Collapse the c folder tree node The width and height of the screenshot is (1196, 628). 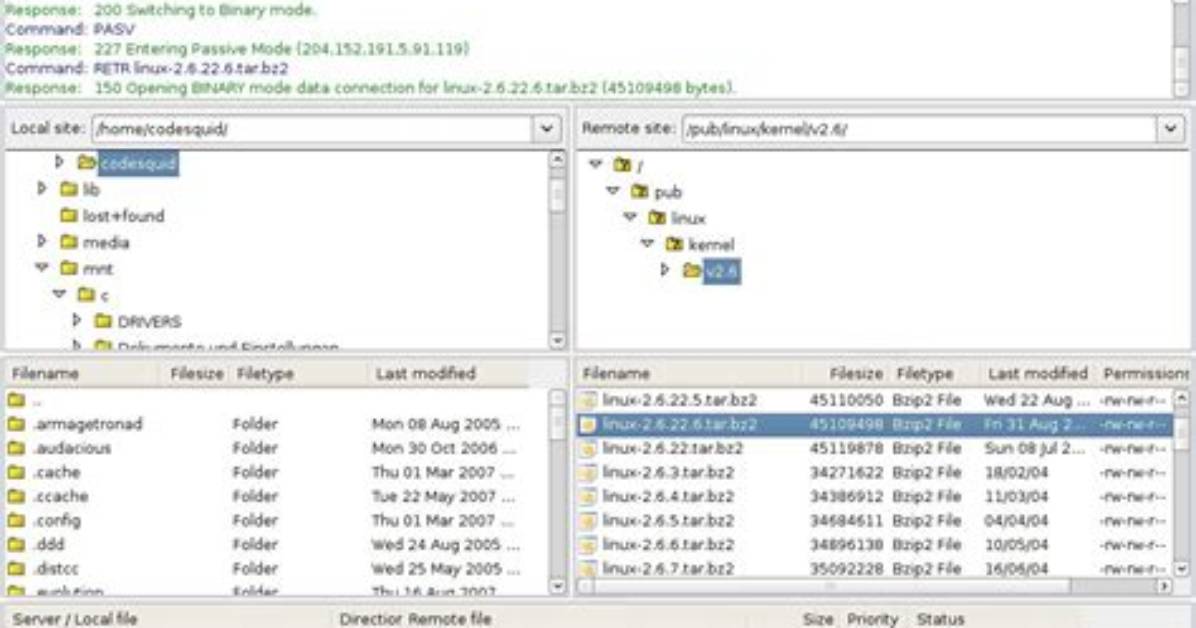[x=59, y=295]
